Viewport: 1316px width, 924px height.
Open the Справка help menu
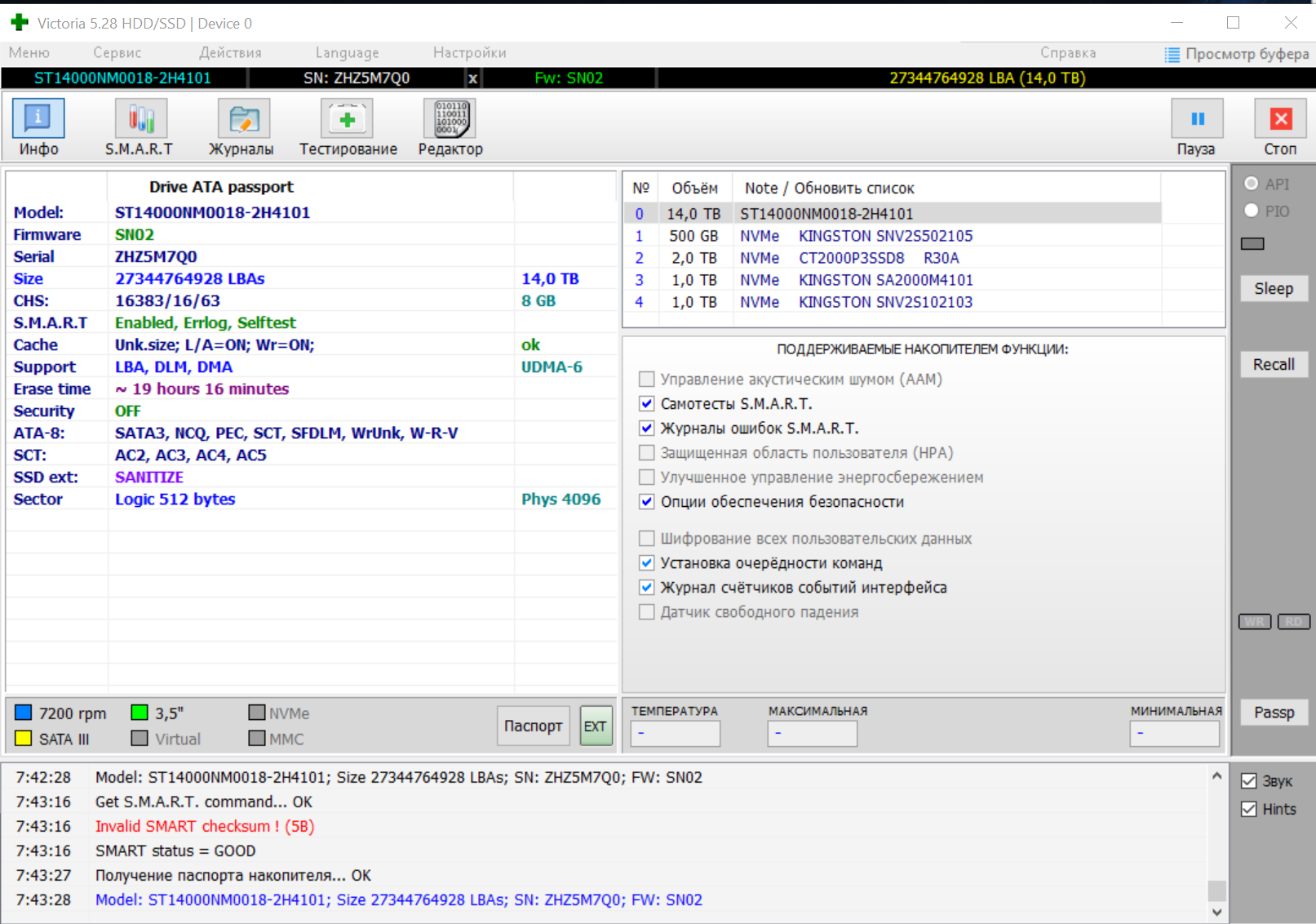1068,52
